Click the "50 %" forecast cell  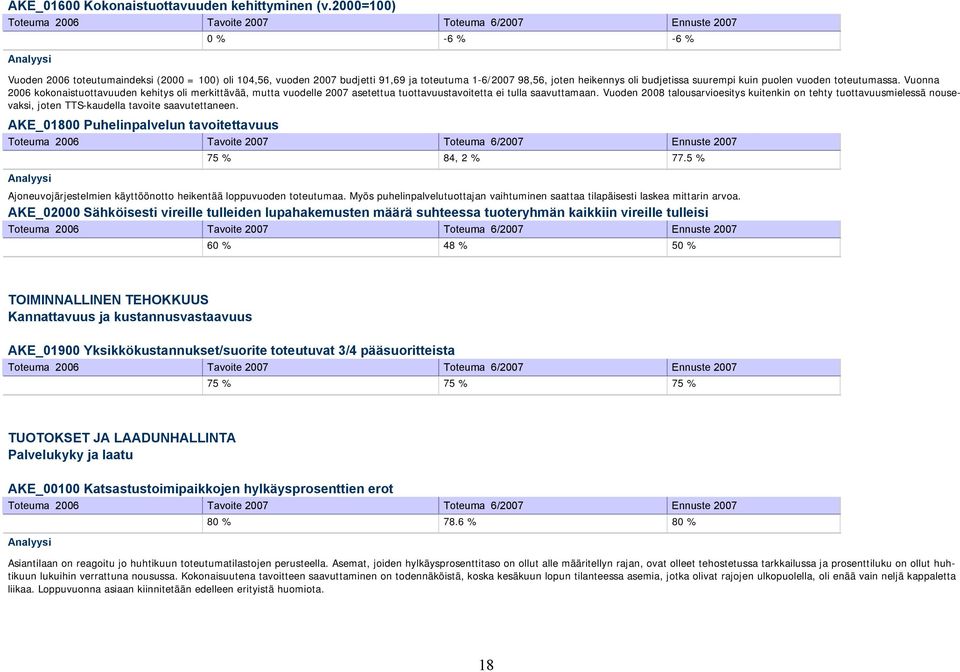click(x=683, y=245)
